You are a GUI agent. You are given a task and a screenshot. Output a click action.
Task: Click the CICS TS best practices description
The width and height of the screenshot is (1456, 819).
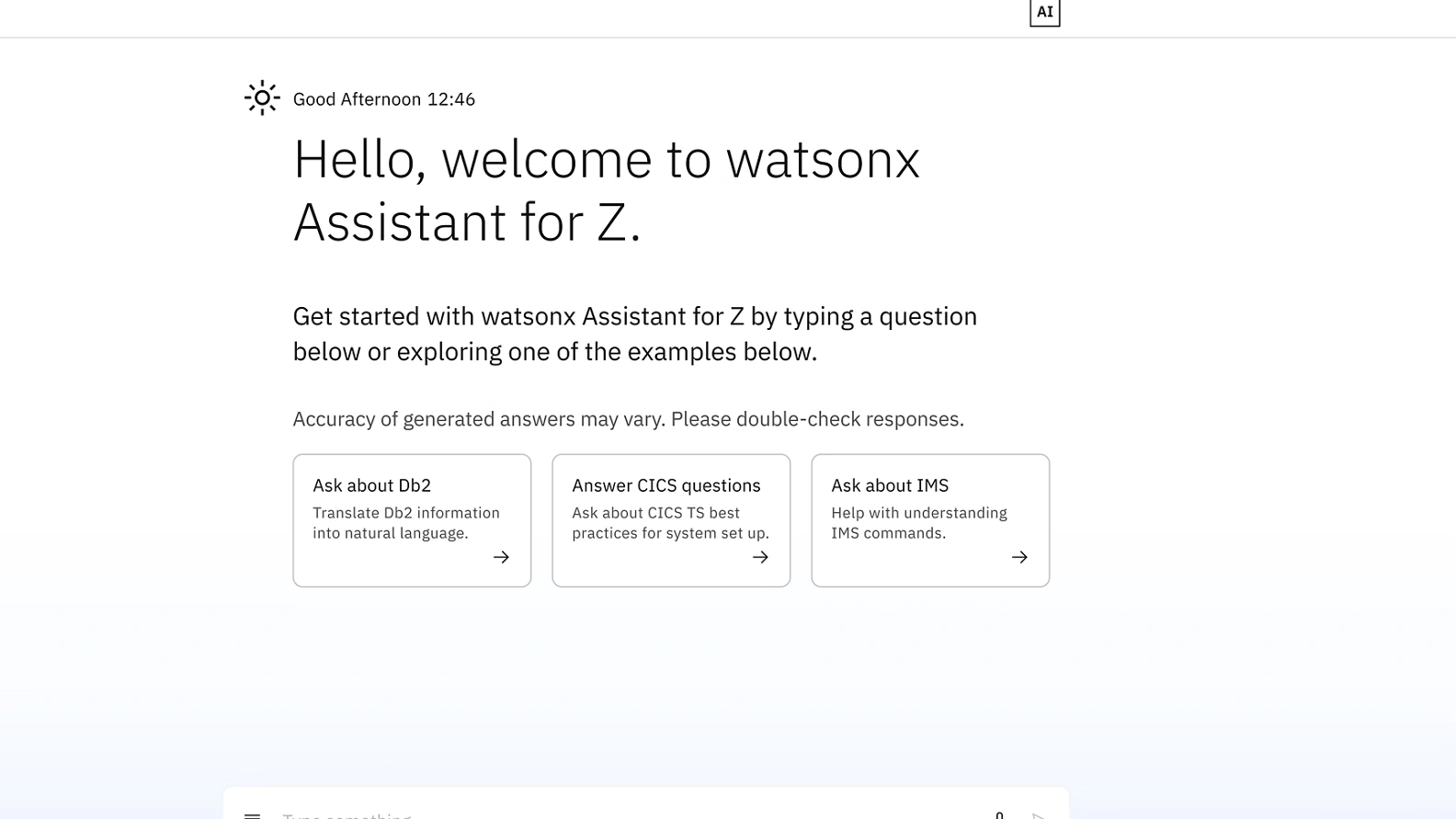coord(670,523)
